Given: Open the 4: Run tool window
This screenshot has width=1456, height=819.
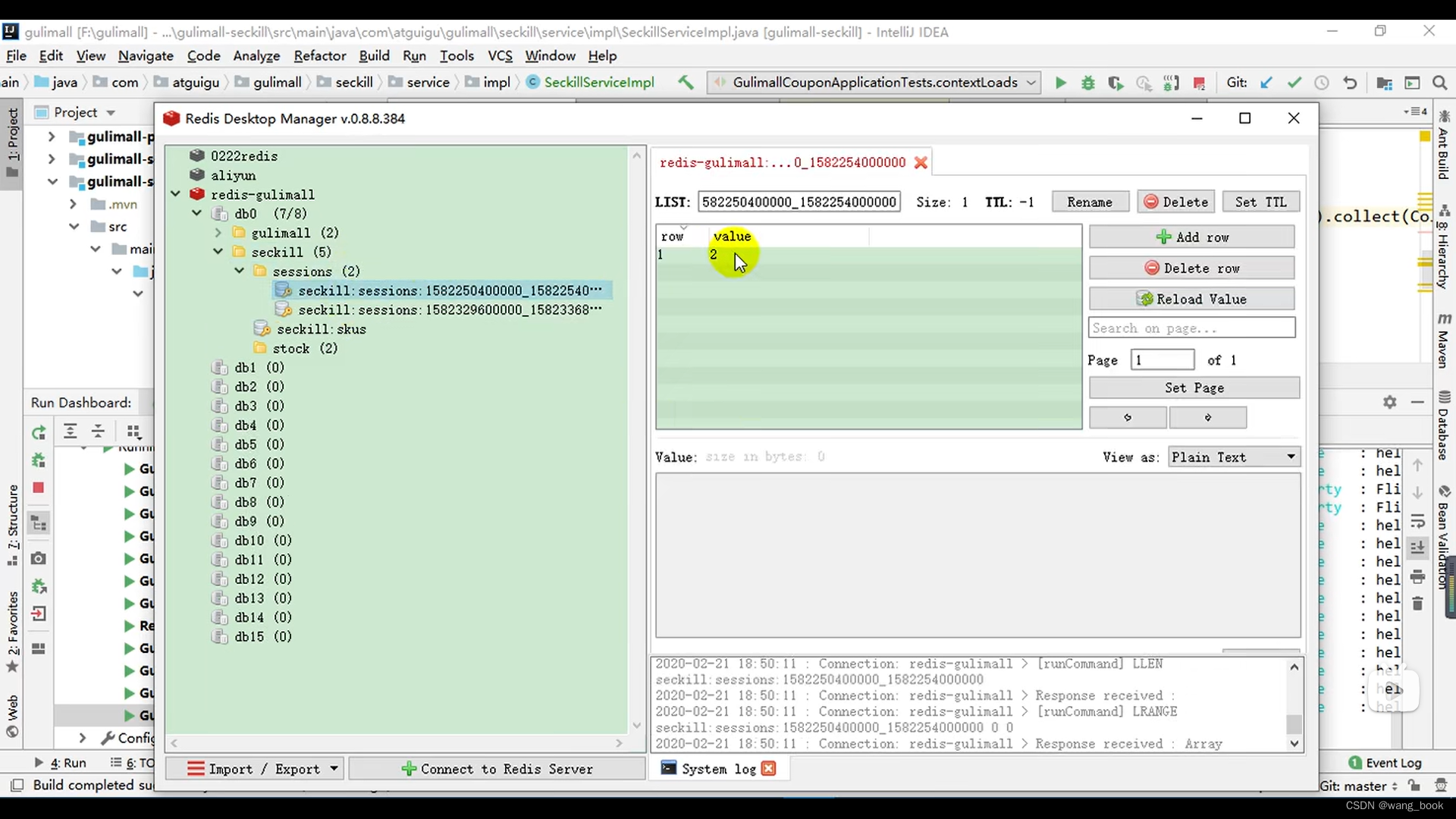Looking at the screenshot, I should click(x=61, y=762).
